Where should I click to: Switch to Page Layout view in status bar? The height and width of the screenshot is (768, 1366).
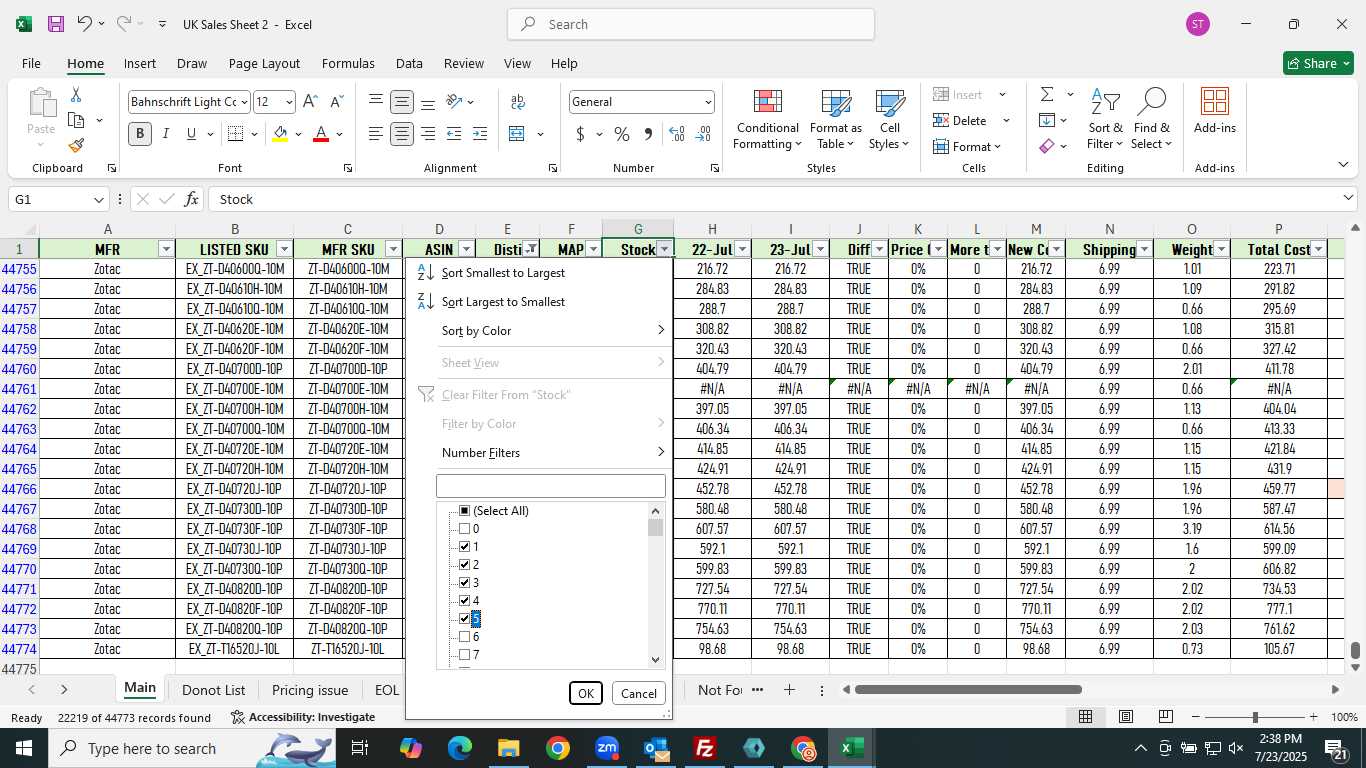click(1125, 717)
